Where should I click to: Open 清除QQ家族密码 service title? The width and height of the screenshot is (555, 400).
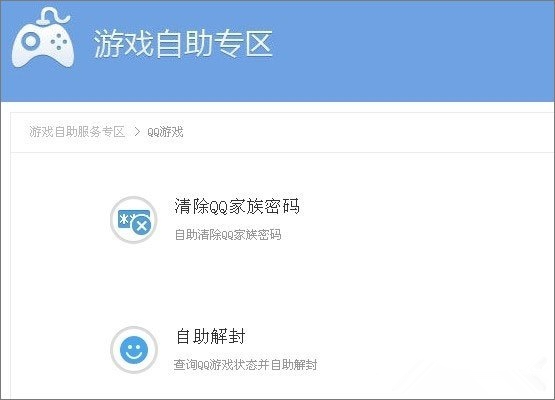pyautogui.click(x=237, y=206)
